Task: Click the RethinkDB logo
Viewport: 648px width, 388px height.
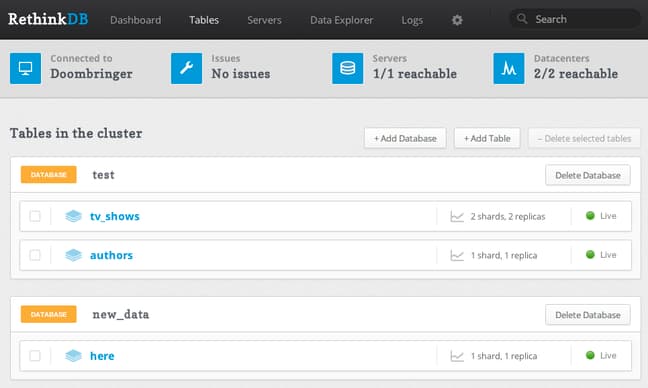Action: coord(48,19)
